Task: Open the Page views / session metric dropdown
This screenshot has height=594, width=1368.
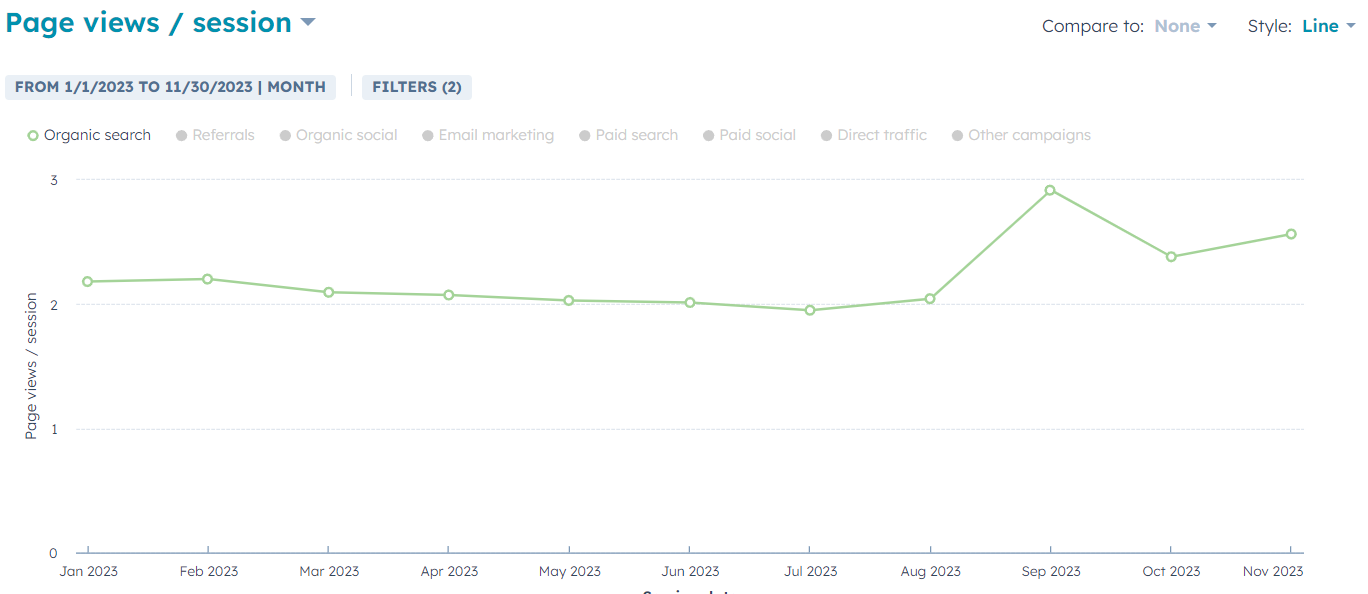Action: coord(160,23)
